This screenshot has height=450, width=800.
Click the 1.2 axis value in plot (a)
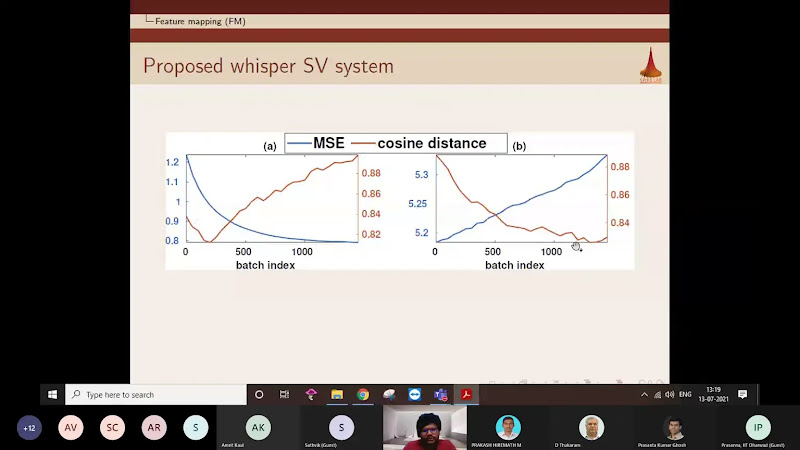click(x=172, y=162)
